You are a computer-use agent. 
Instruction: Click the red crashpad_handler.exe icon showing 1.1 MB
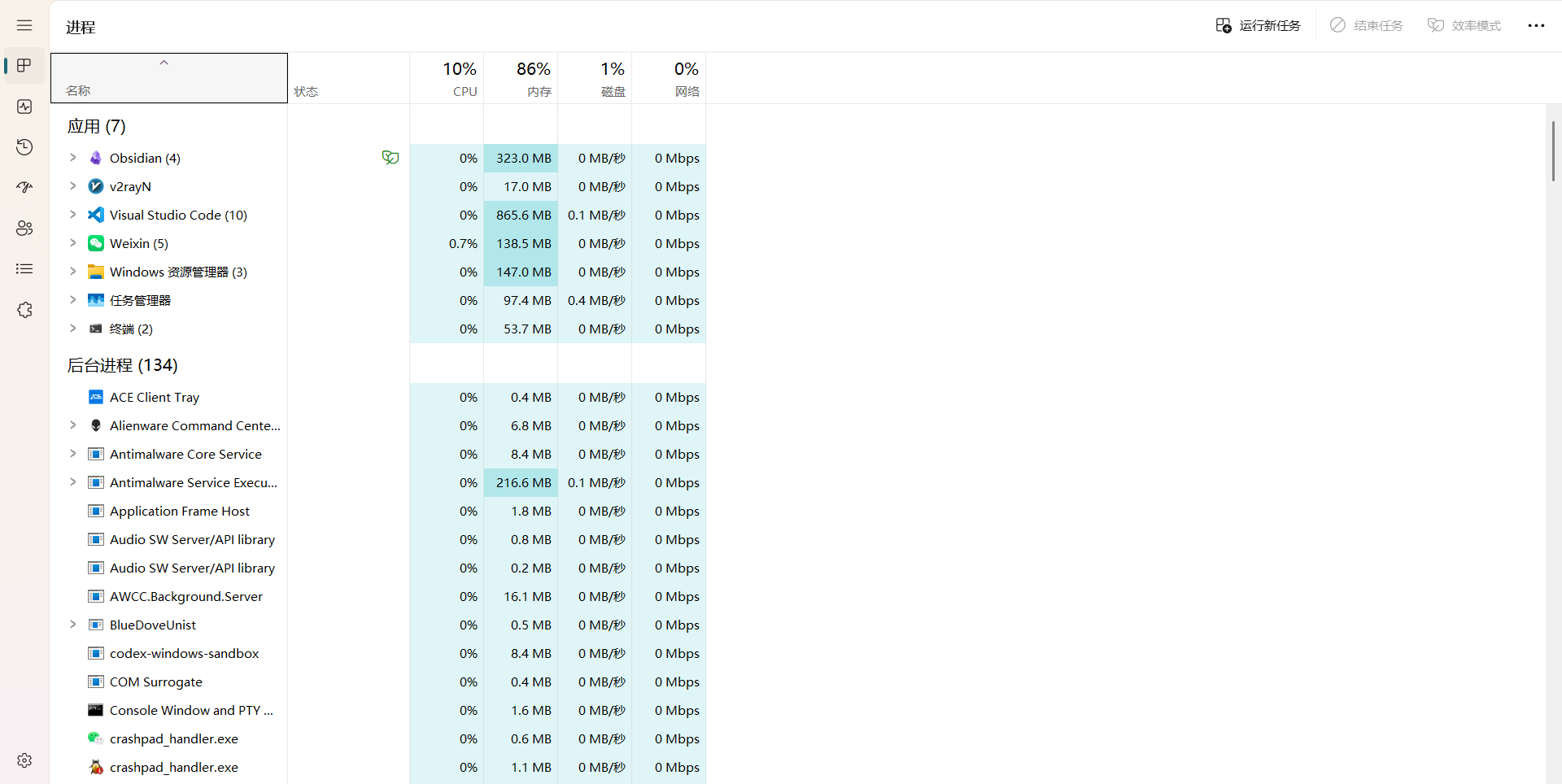tap(96, 767)
